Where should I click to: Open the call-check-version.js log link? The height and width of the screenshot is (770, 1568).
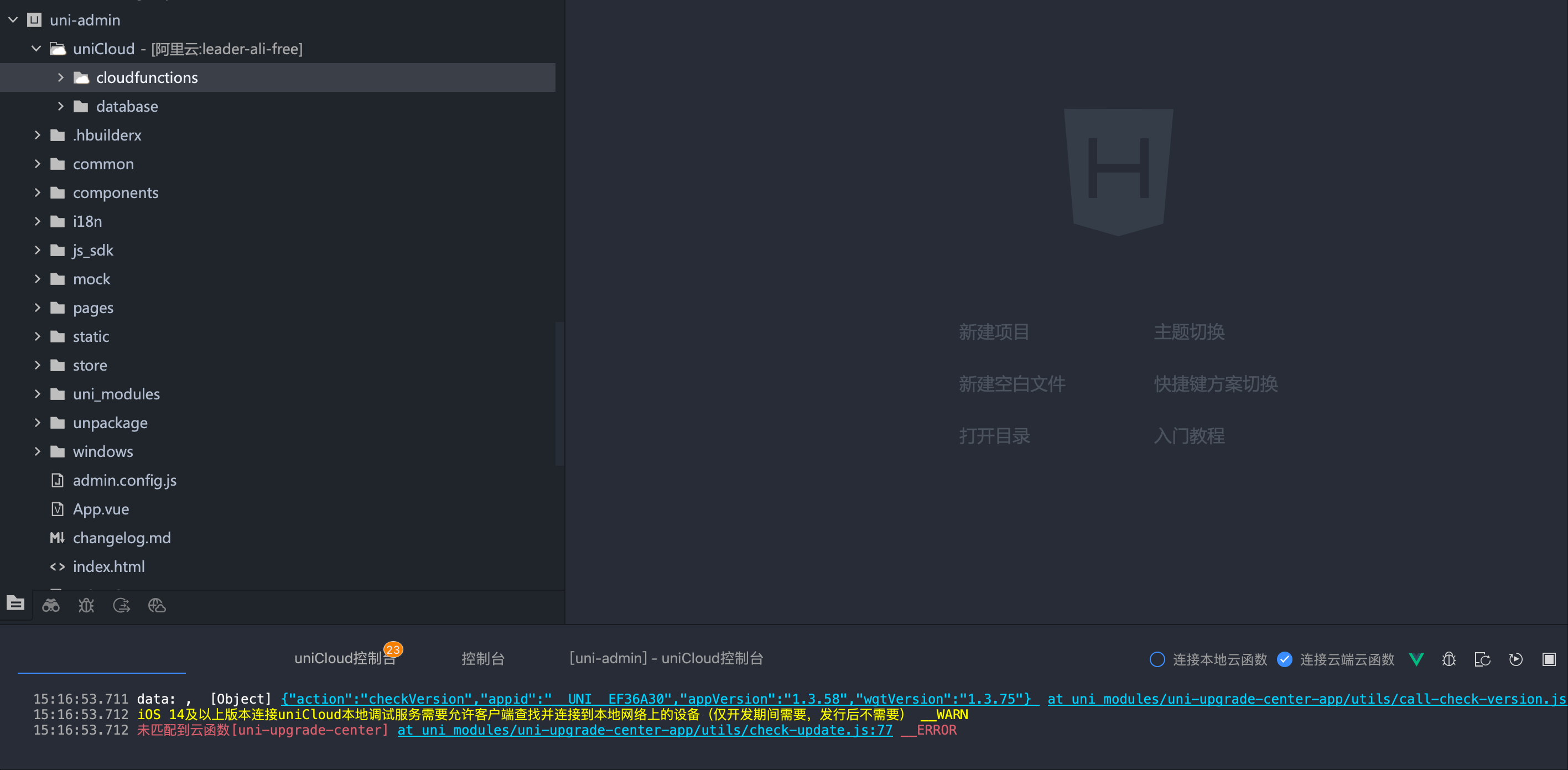[1307, 699]
